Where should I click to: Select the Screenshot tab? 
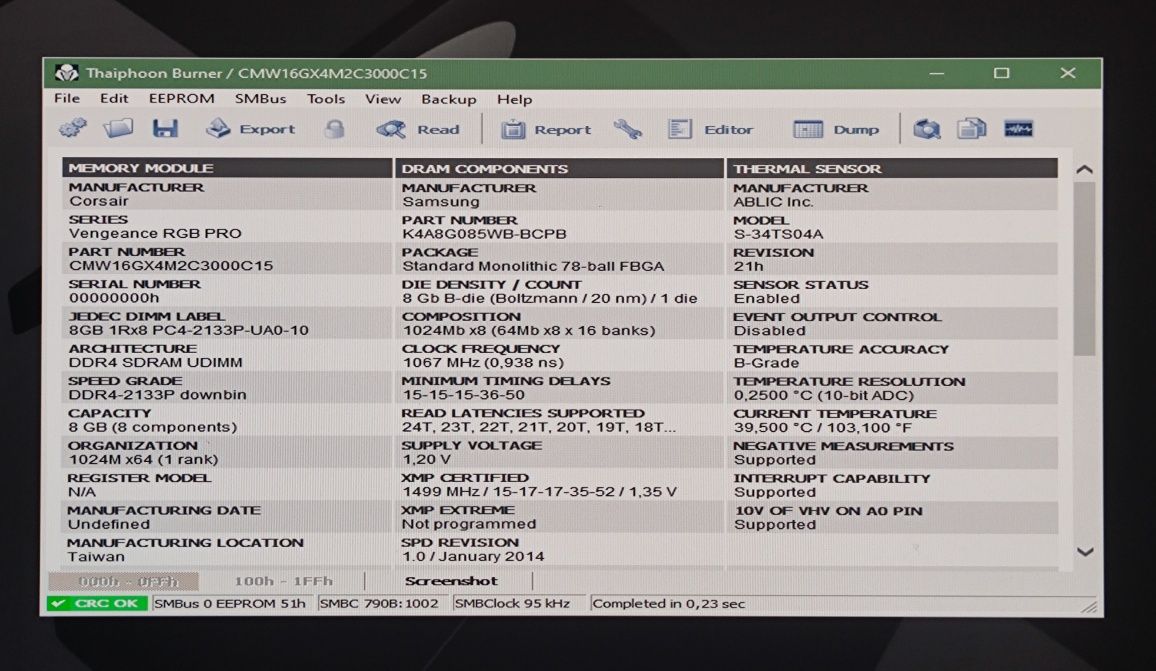[450, 581]
